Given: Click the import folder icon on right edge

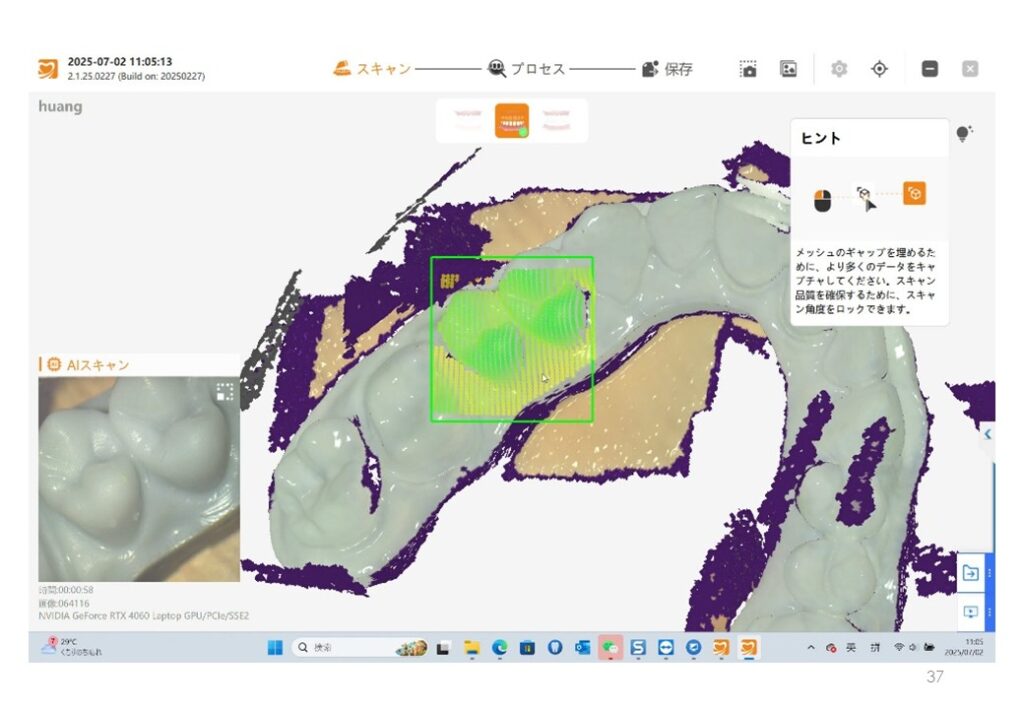Looking at the screenshot, I should tap(970, 573).
